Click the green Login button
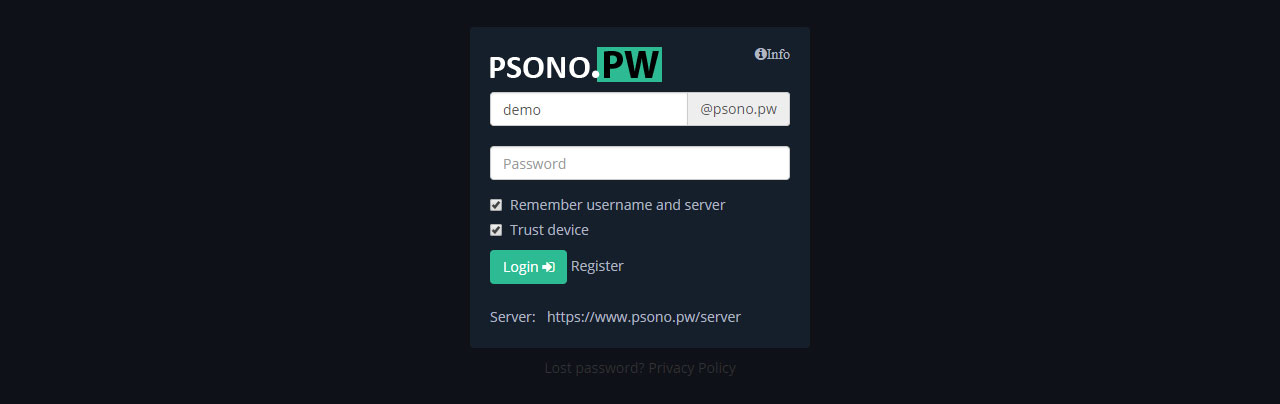The height and width of the screenshot is (404, 1280). tap(528, 267)
